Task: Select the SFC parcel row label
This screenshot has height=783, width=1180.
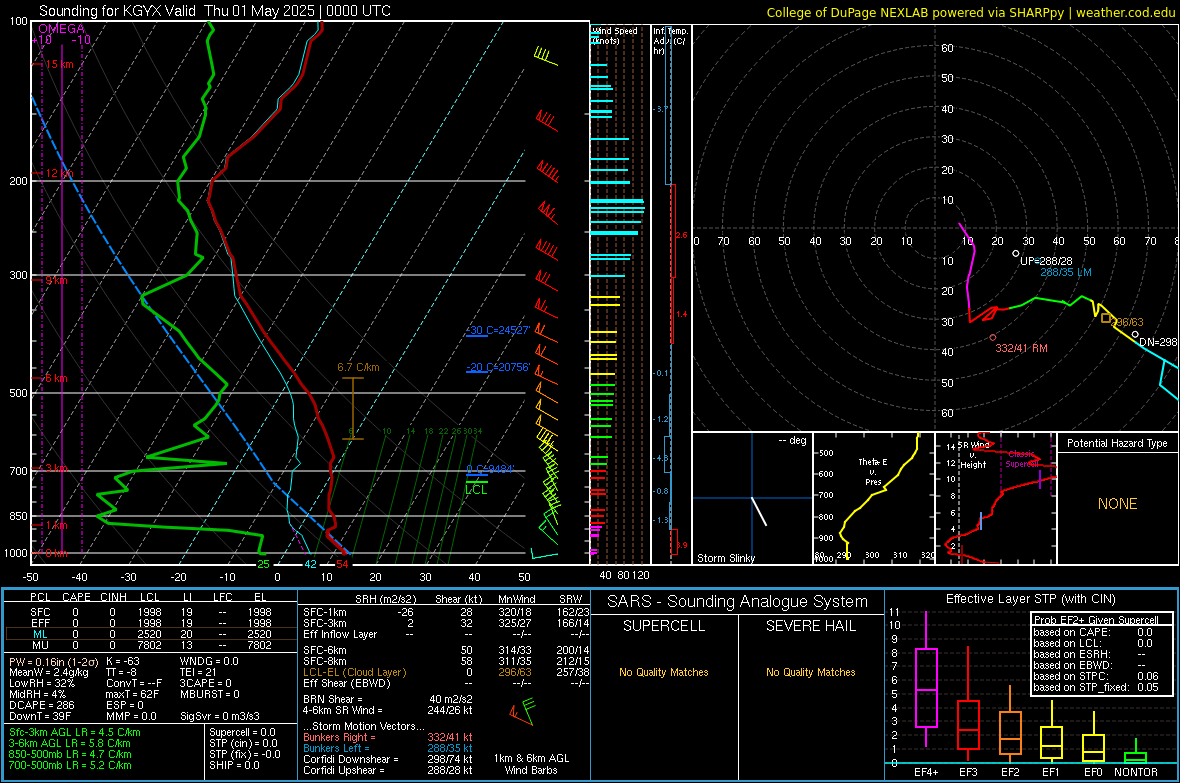Action: (40, 612)
